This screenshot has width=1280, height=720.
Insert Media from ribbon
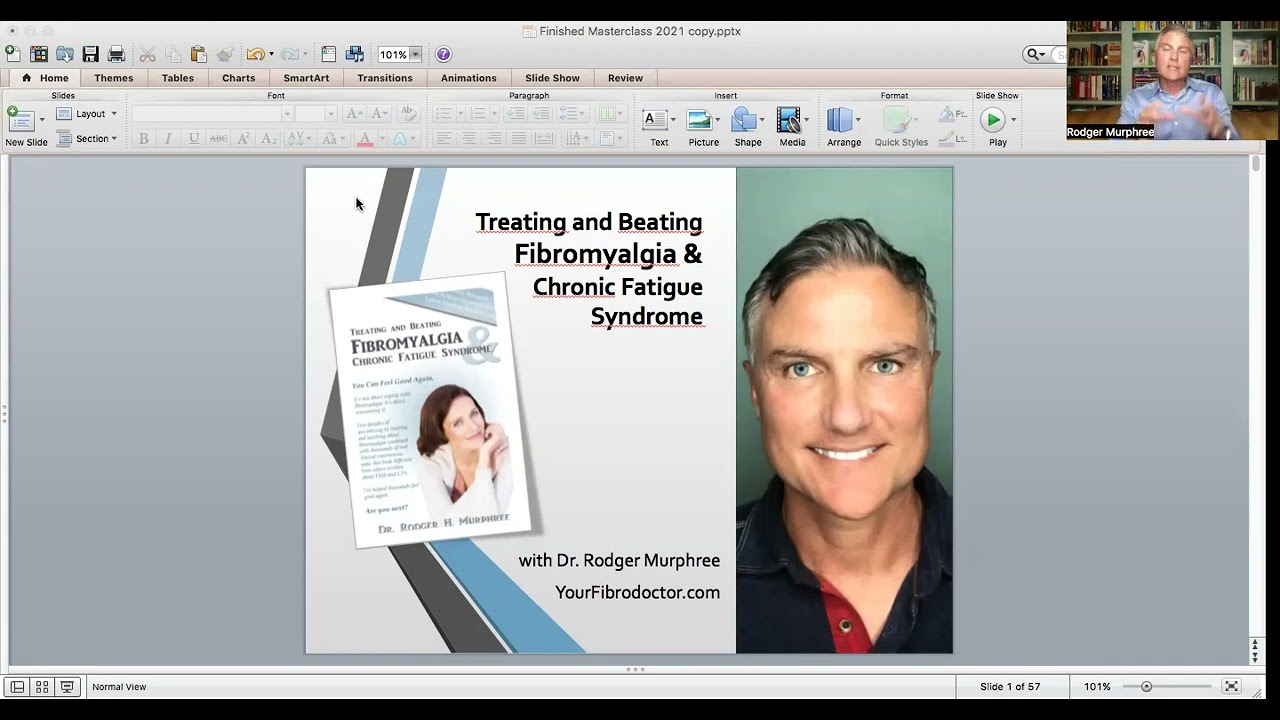click(x=792, y=127)
